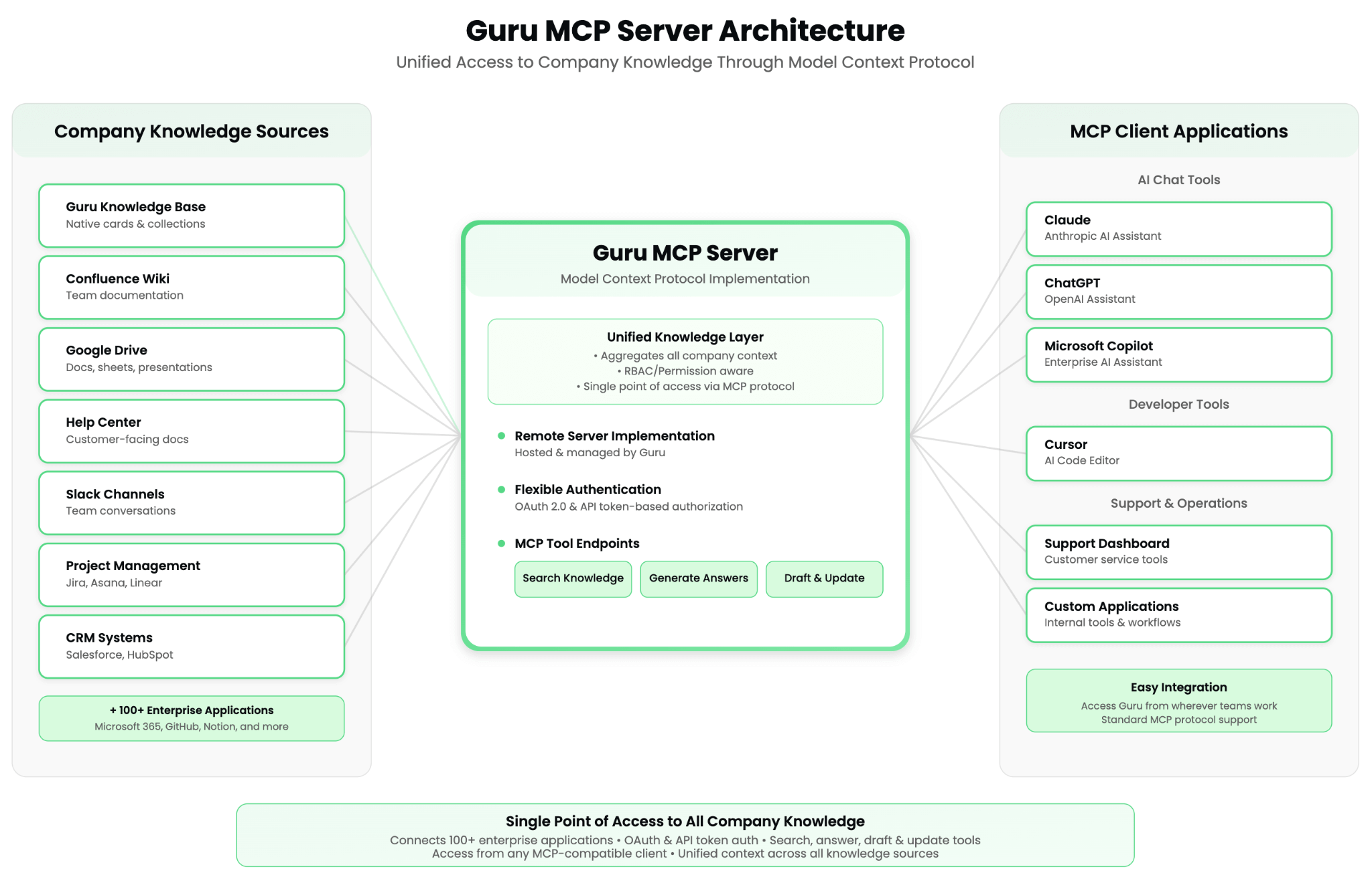Select the Guru Knowledge Base card
Viewport: 1372px width, 879px height.
tap(192, 215)
